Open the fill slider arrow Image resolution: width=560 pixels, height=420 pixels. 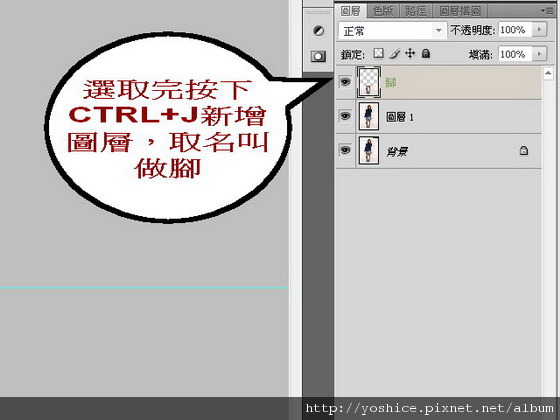[540, 54]
